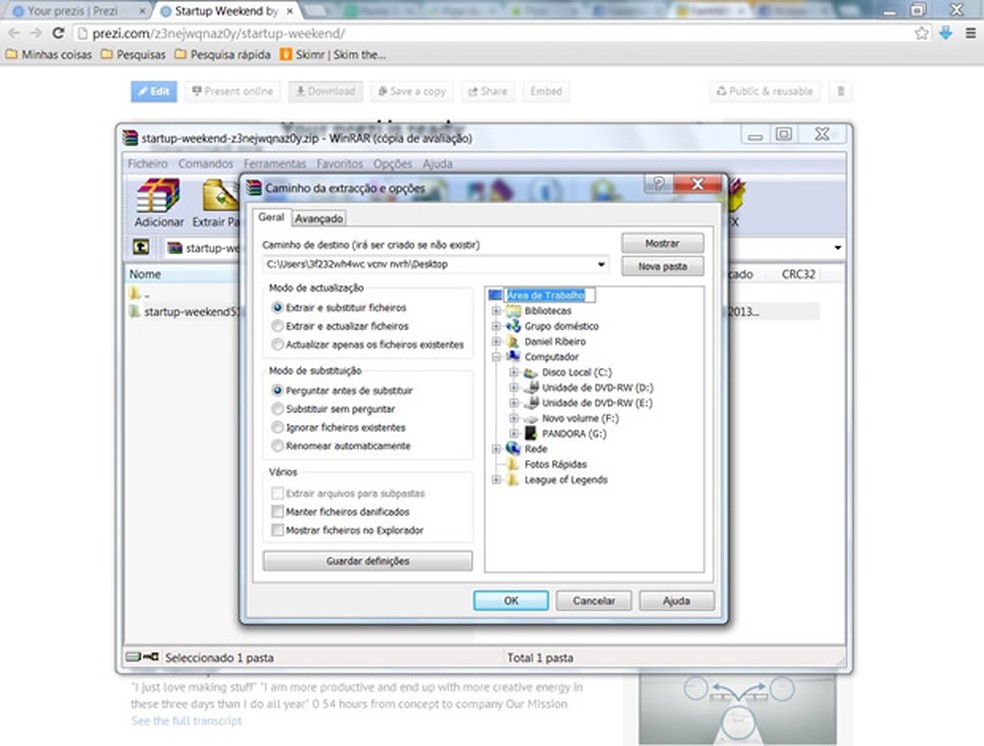
Task: Click the Ajuda button in dialog
Action: pos(676,600)
